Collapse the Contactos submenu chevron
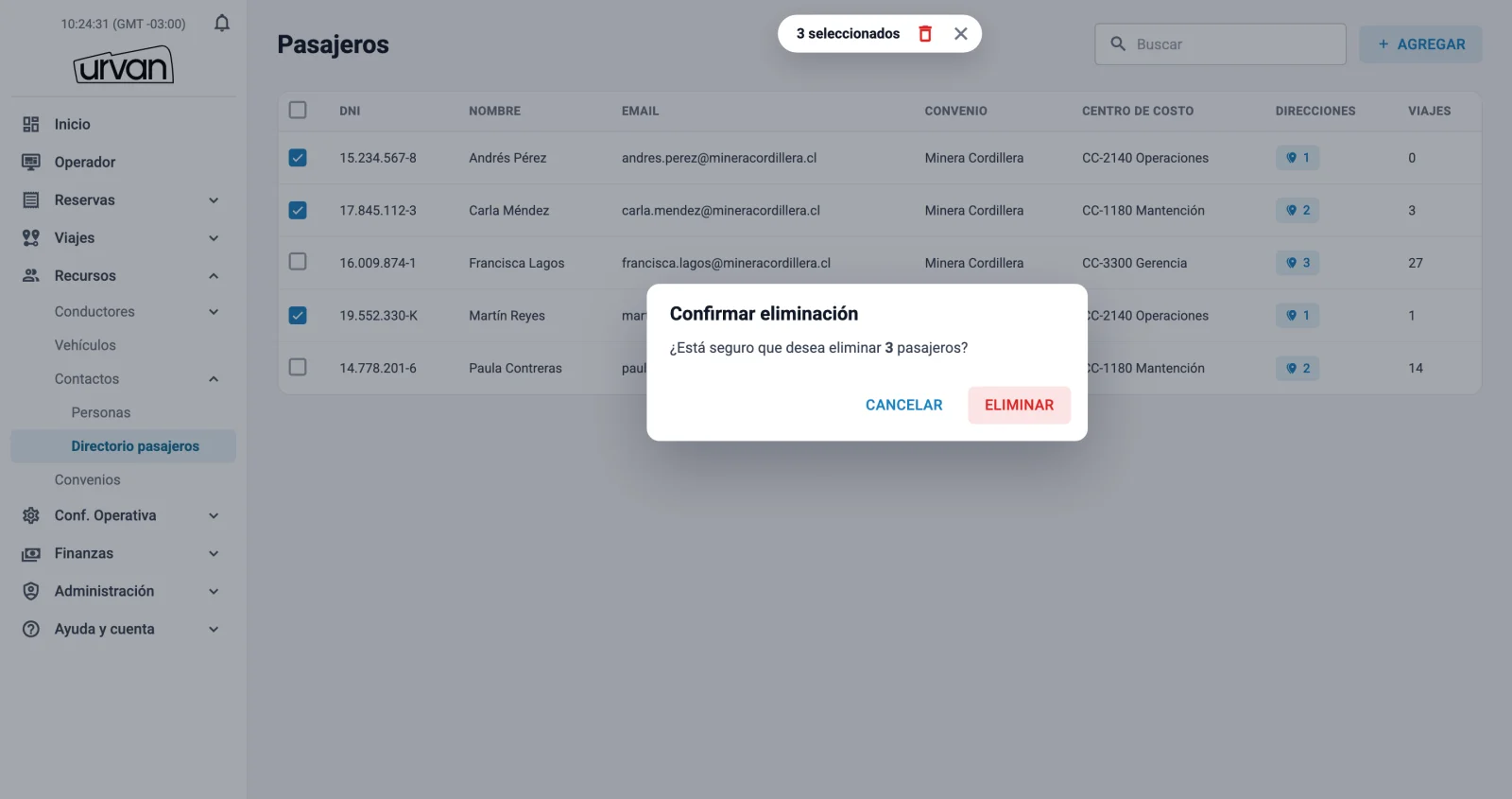 pyautogui.click(x=214, y=379)
